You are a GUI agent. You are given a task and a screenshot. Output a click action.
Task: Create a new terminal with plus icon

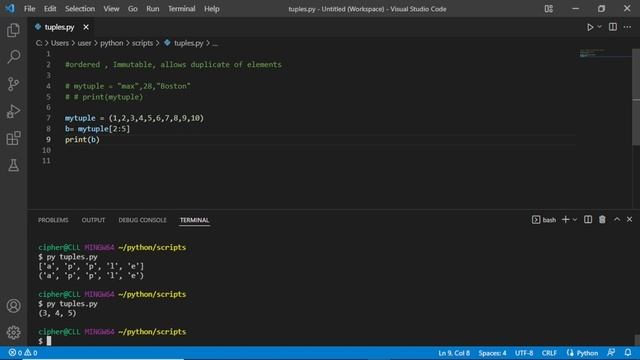[x=565, y=220]
